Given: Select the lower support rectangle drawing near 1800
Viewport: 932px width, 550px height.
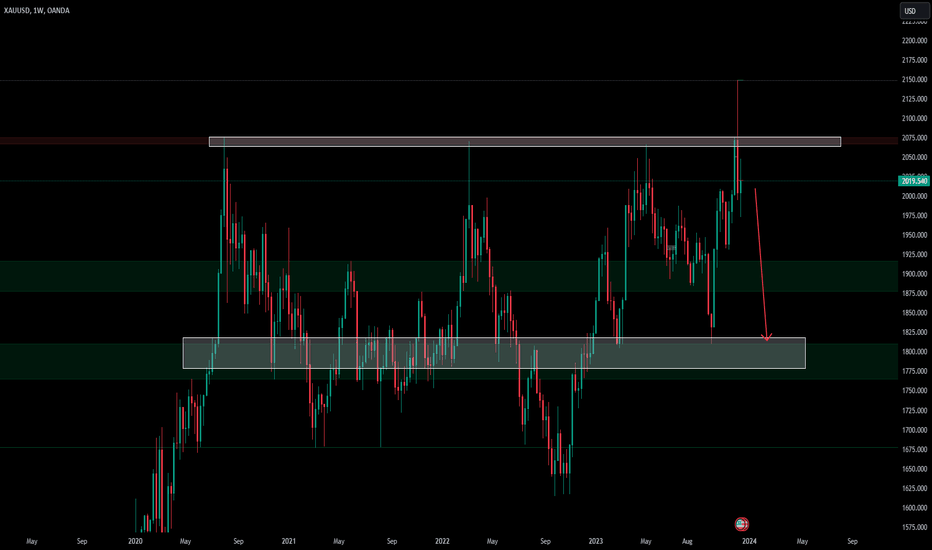Looking at the screenshot, I should [494, 353].
